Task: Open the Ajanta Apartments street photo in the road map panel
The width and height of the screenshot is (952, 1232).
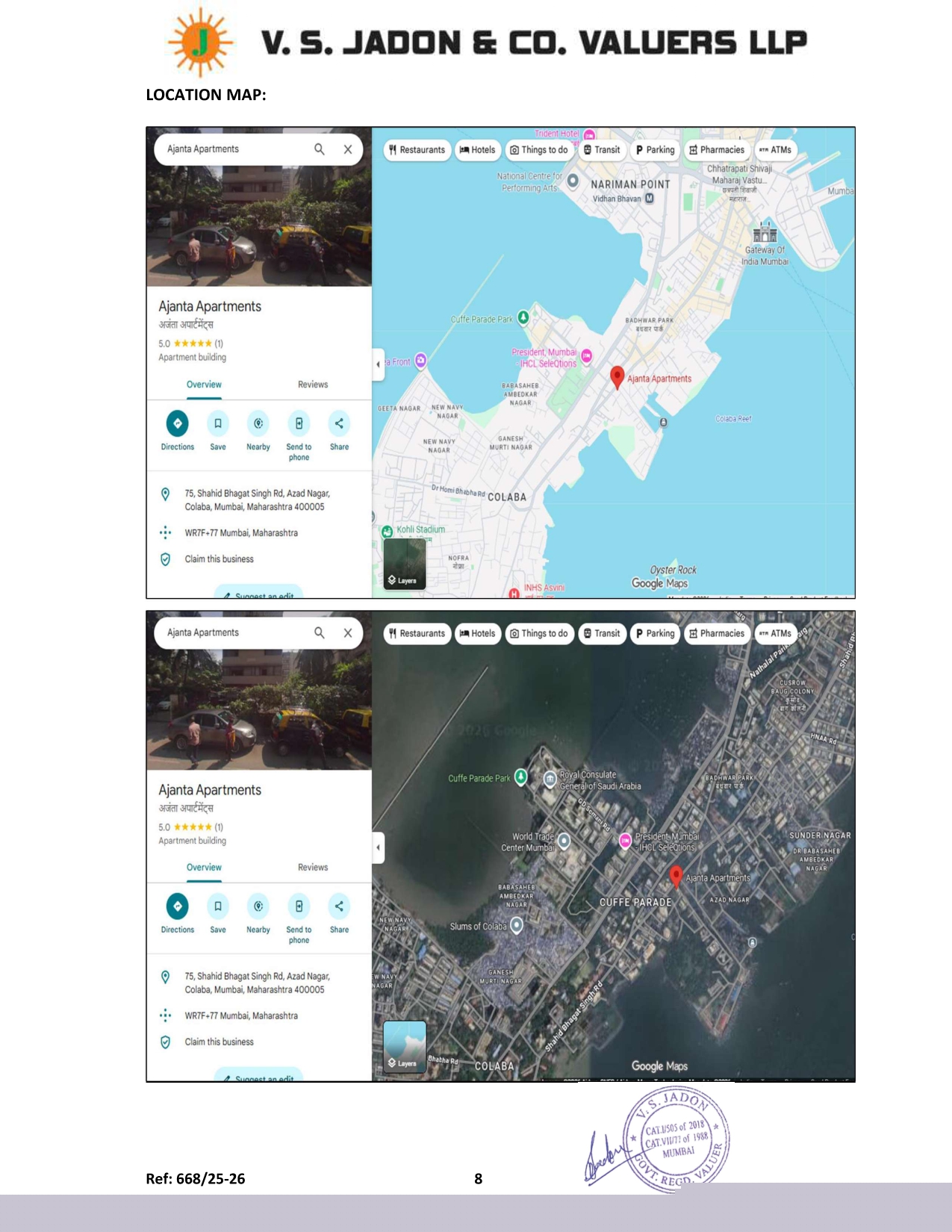Action: coord(259,226)
